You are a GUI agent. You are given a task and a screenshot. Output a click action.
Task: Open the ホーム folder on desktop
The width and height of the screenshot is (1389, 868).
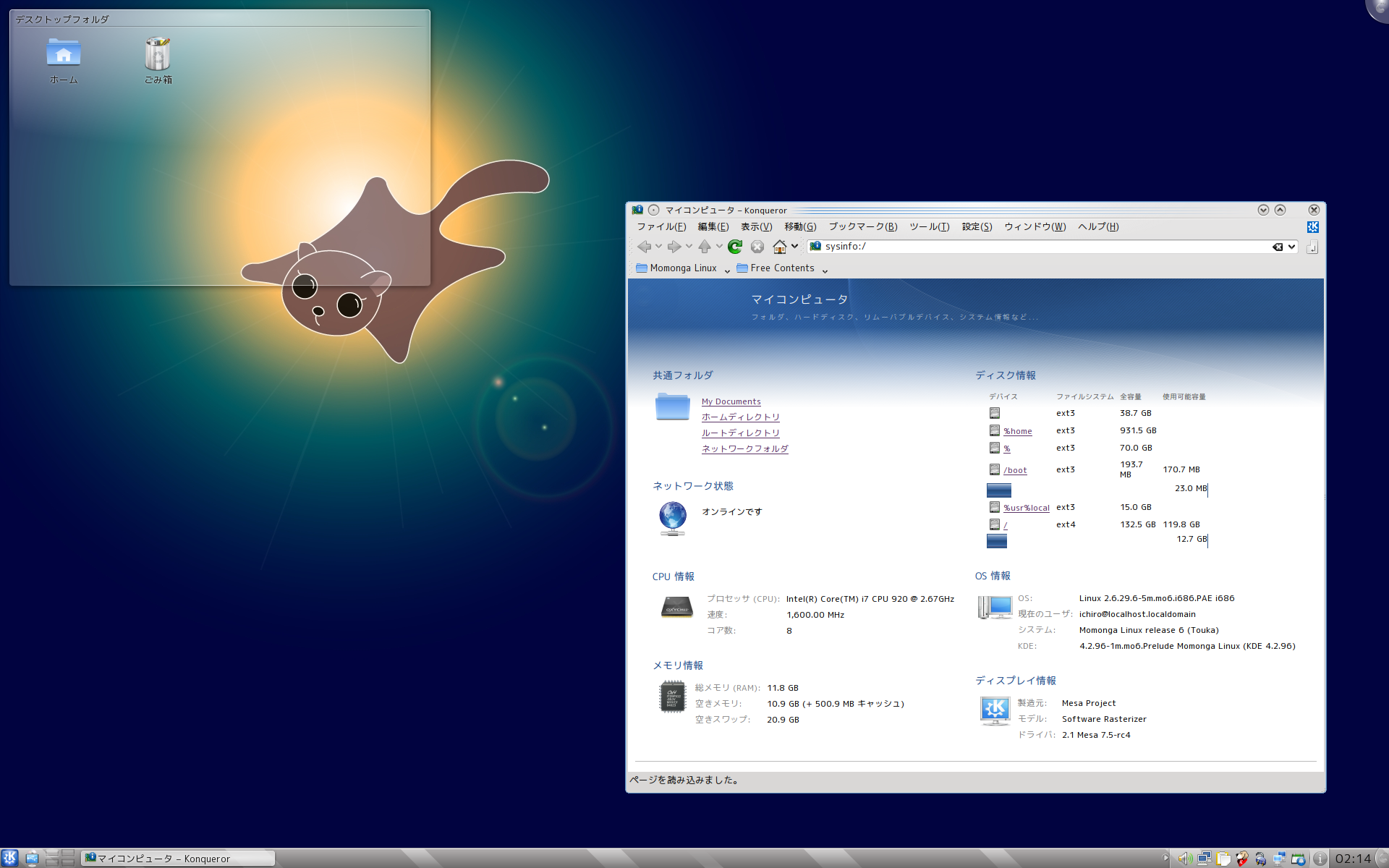64,60
